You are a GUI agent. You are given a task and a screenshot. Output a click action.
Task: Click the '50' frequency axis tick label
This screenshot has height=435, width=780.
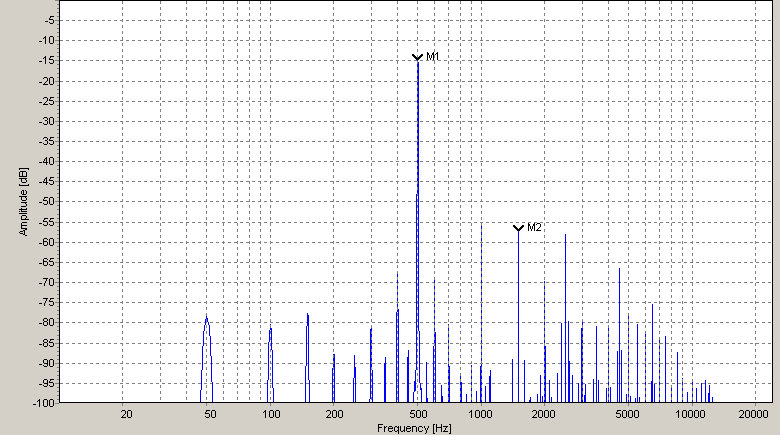tap(210, 414)
